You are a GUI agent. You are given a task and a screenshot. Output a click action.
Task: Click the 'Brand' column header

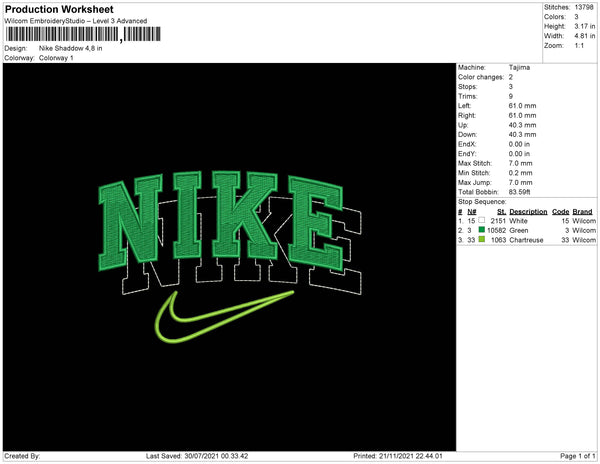click(x=582, y=212)
